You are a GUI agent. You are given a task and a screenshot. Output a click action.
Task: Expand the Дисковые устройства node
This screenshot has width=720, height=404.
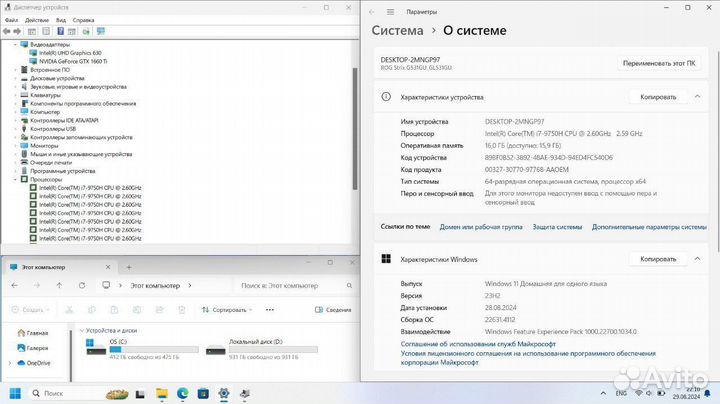tap(15, 78)
